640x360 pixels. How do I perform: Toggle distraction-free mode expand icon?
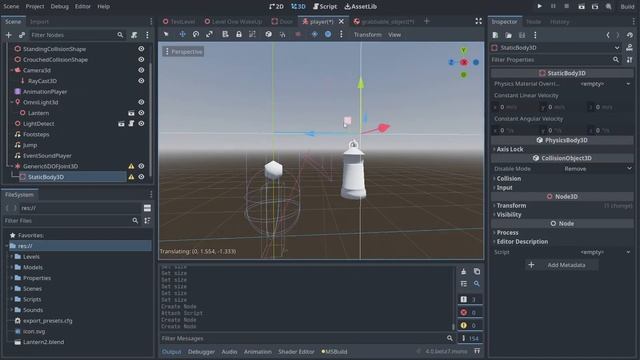pos(478,21)
